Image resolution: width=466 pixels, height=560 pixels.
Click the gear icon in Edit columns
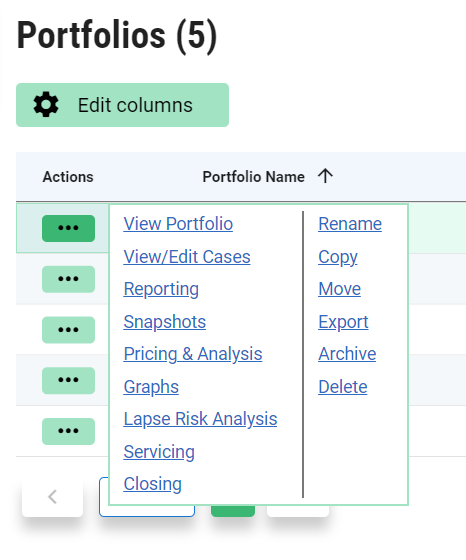pos(46,105)
